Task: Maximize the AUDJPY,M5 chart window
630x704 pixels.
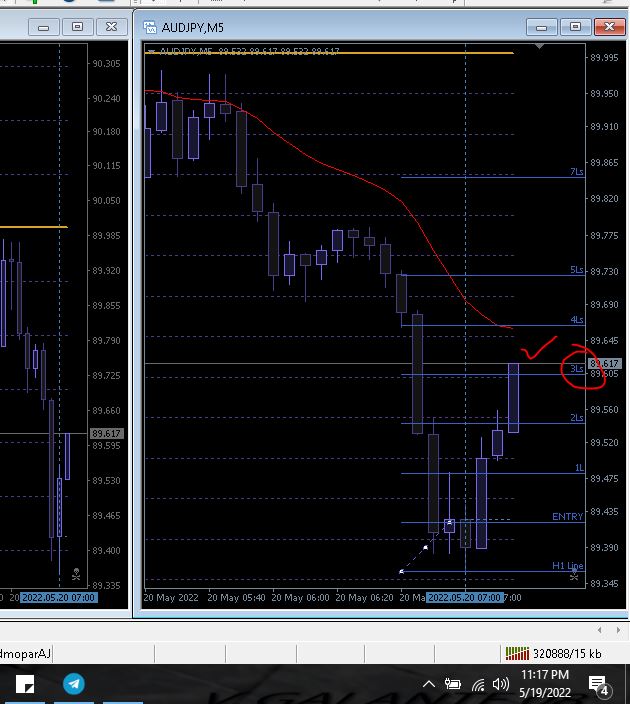Action: (575, 27)
